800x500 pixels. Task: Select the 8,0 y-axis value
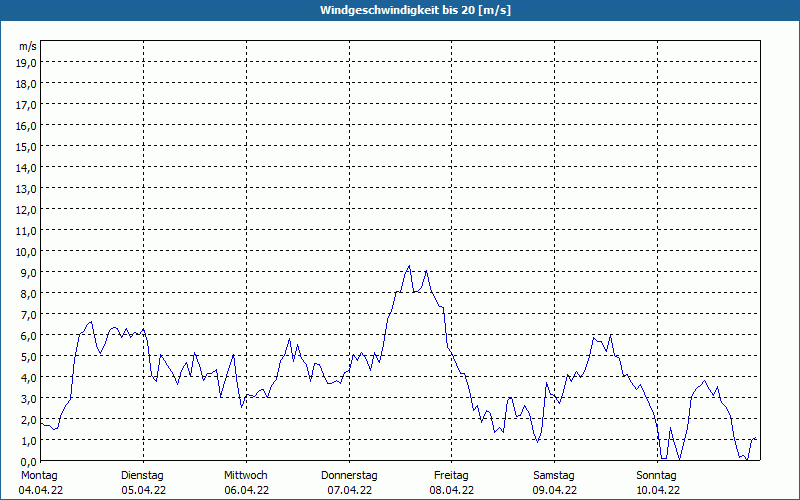[x=28, y=294]
